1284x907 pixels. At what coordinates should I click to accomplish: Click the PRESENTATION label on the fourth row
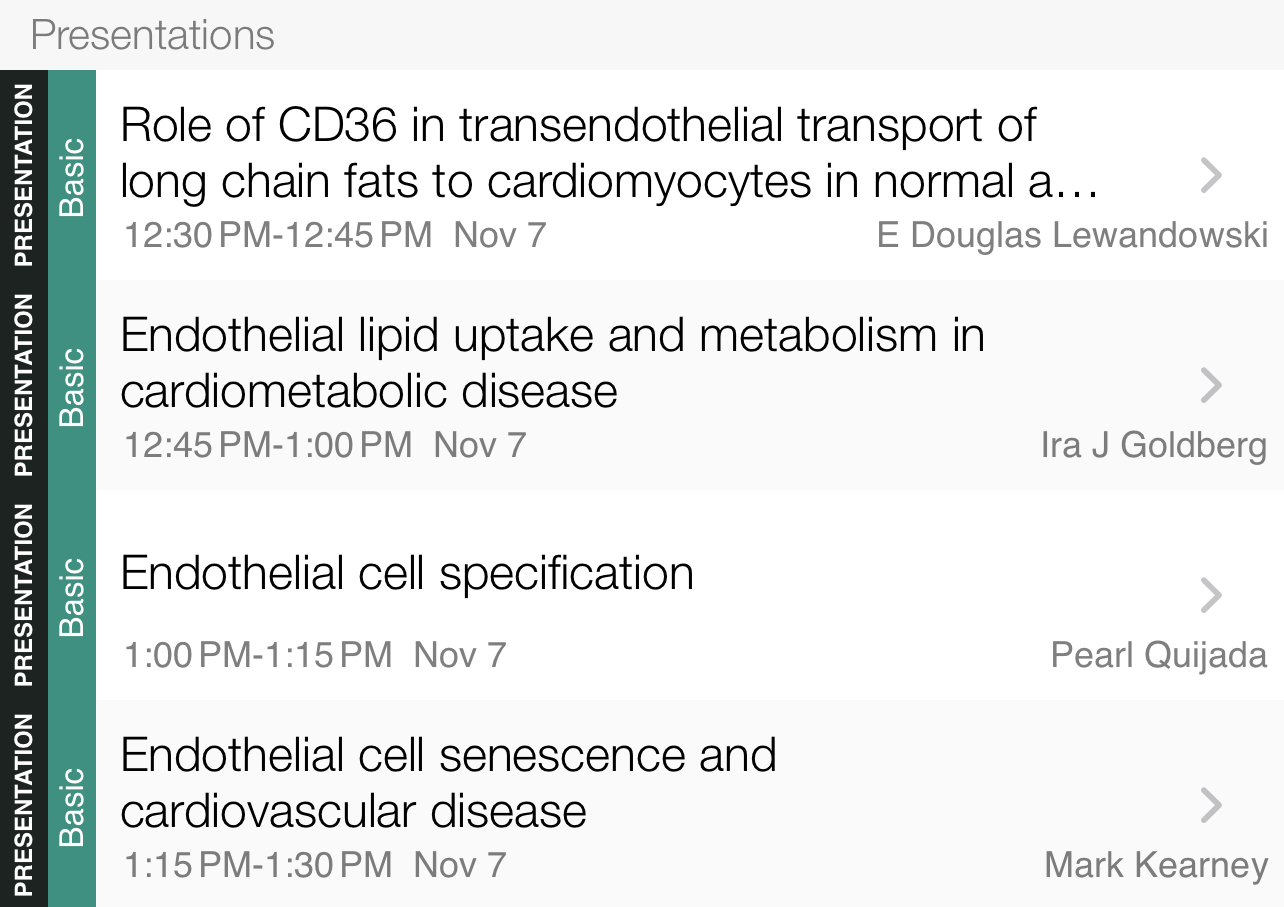coord(23,806)
